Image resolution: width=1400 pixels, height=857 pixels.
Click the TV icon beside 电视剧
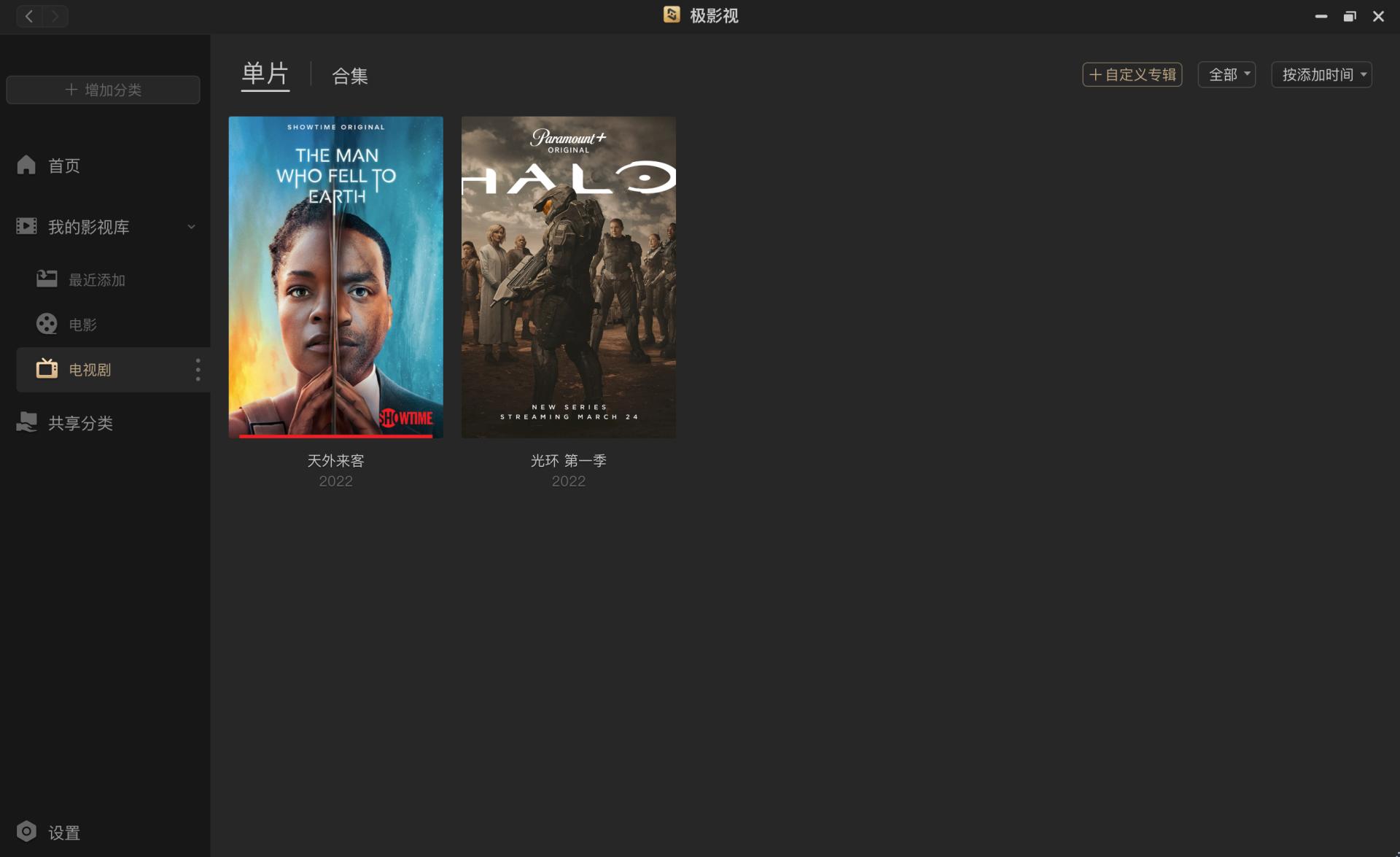pos(47,369)
